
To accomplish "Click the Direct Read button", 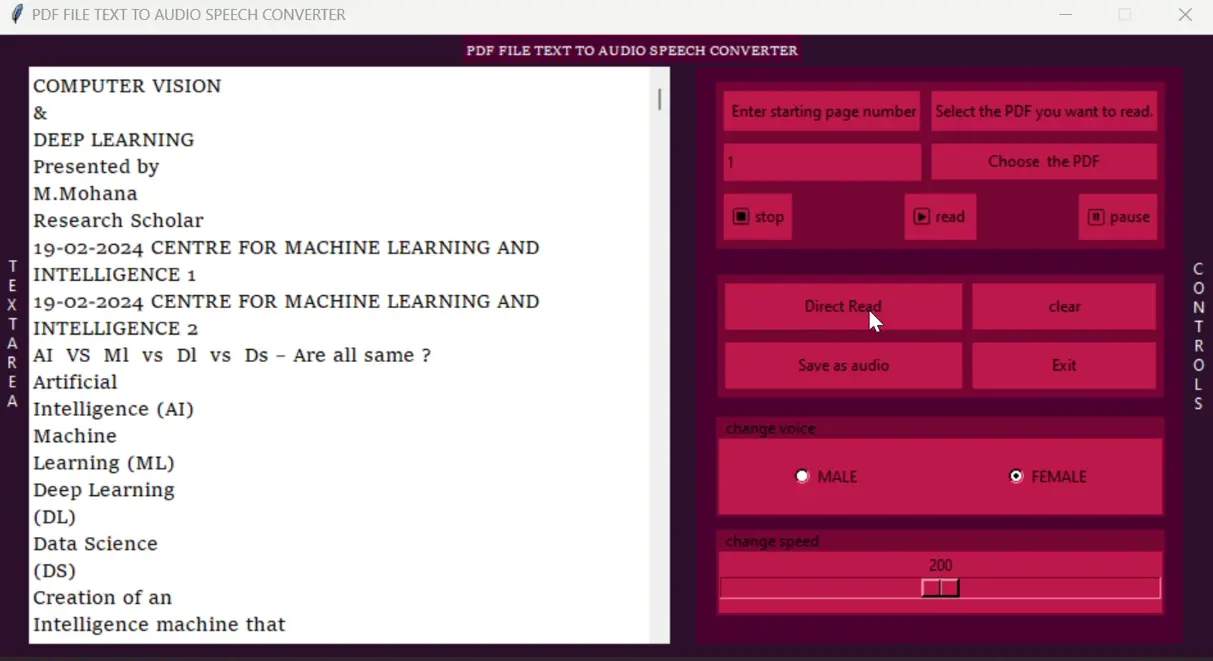I will click(843, 307).
